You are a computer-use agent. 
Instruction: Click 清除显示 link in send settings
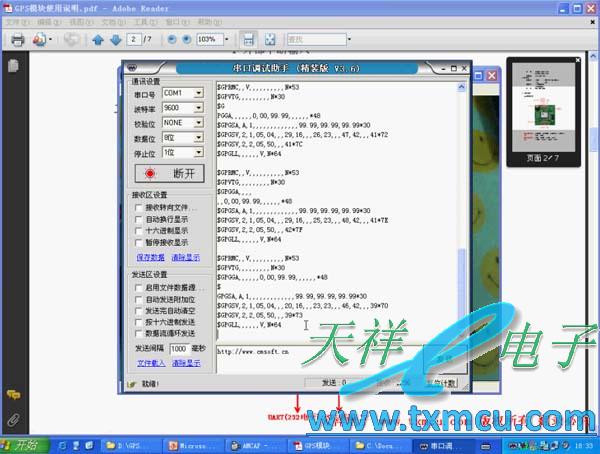click(186, 363)
